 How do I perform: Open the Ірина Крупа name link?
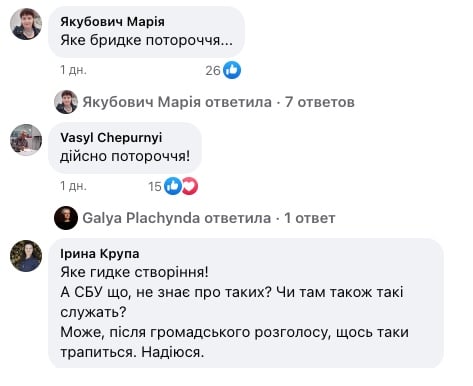pos(100,254)
